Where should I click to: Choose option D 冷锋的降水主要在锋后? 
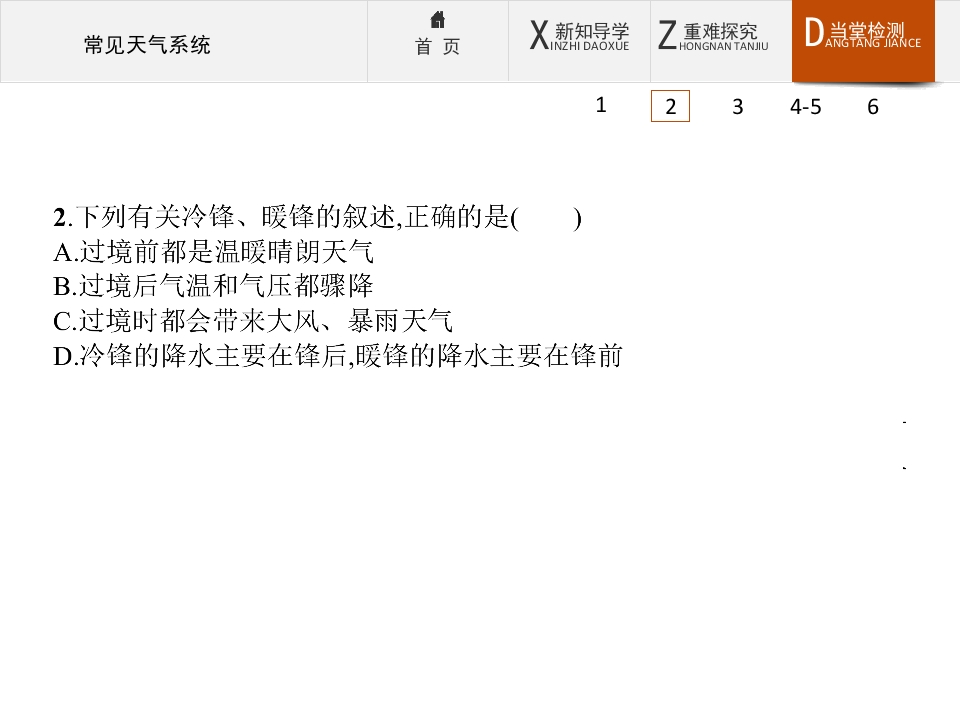pyautogui.click(x=338, y=356)
